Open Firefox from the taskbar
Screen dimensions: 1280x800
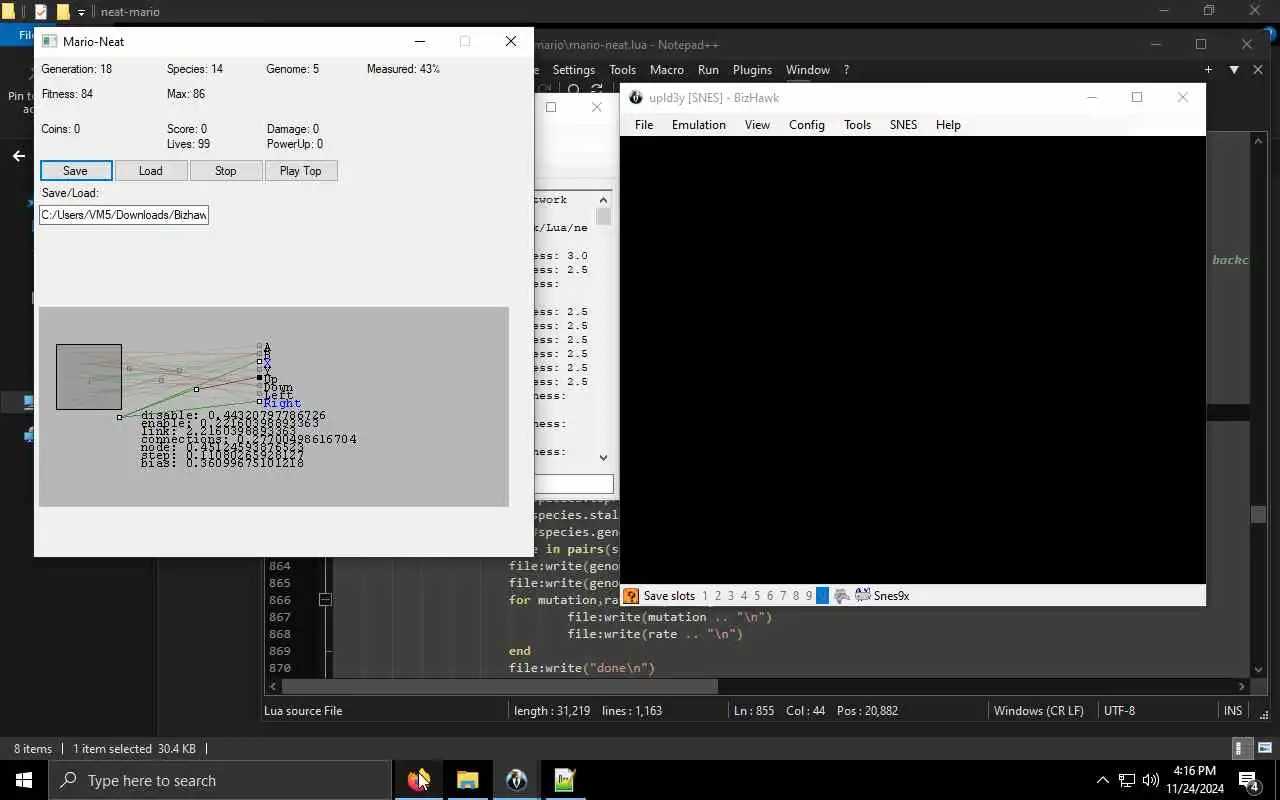pyautogui.click(x=419, y=780)
